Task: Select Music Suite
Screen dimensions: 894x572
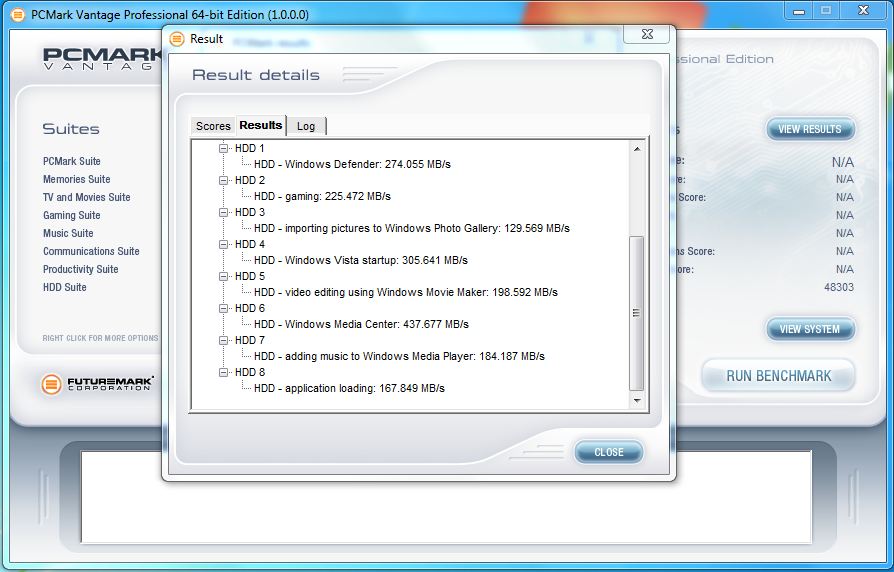Action: tap(68, 233)
